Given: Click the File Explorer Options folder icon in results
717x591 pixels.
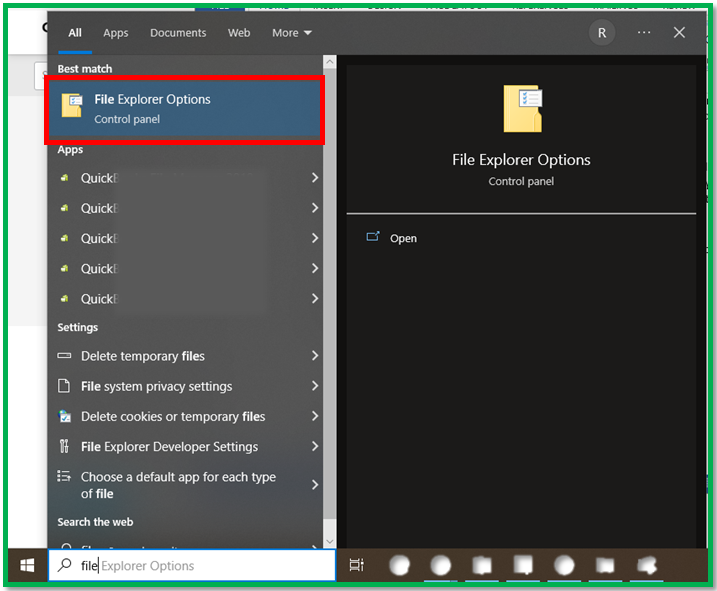Looking at the screenshot, I should (x=72, y=105).
